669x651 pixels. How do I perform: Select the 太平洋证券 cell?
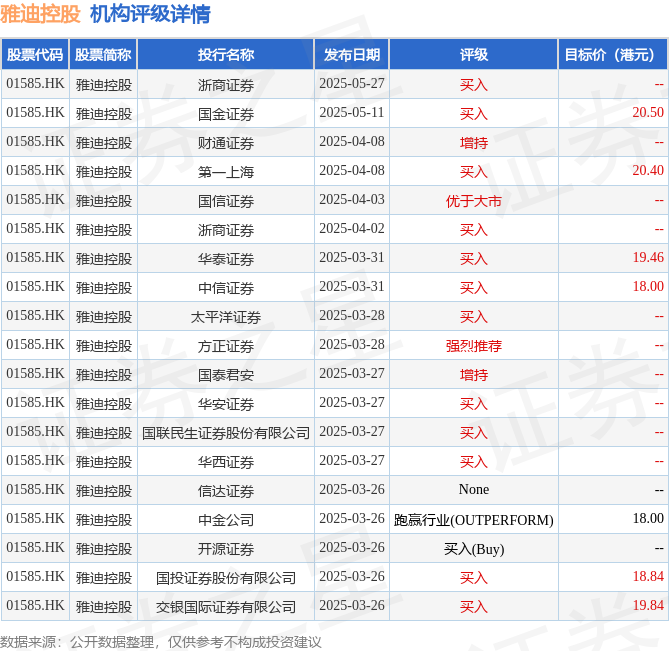(226, 317)
